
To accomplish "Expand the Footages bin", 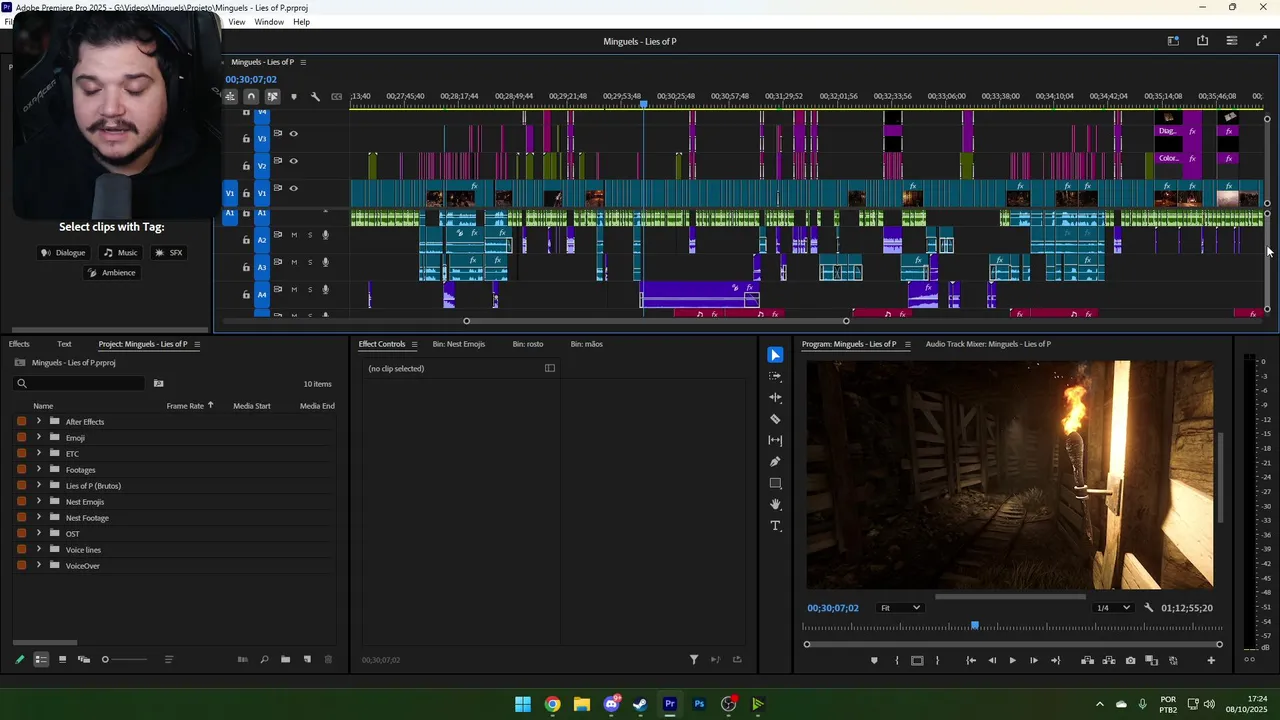I will [x=39, y=469].
